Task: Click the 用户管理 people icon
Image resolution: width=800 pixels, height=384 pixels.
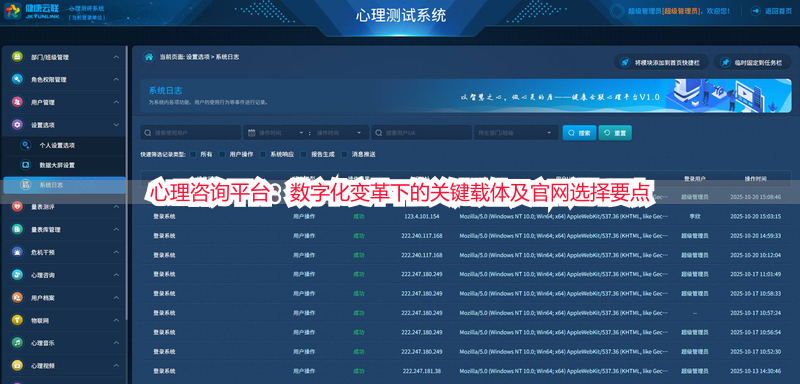Action: 17,102
